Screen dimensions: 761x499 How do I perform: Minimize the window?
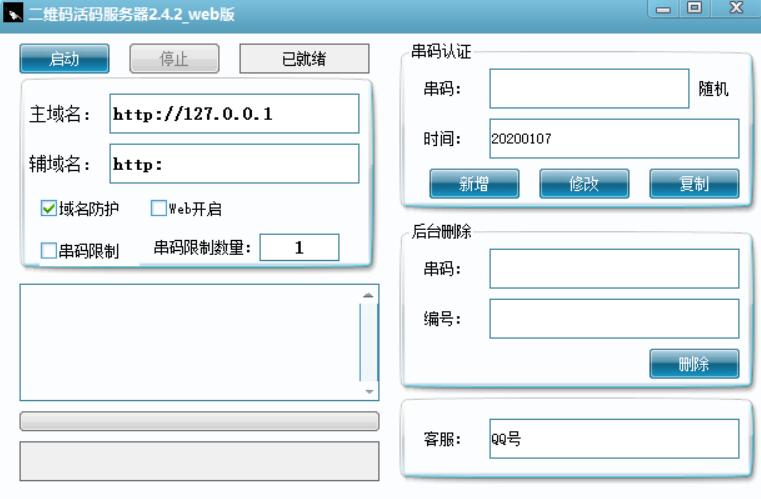tap(663, 9)
